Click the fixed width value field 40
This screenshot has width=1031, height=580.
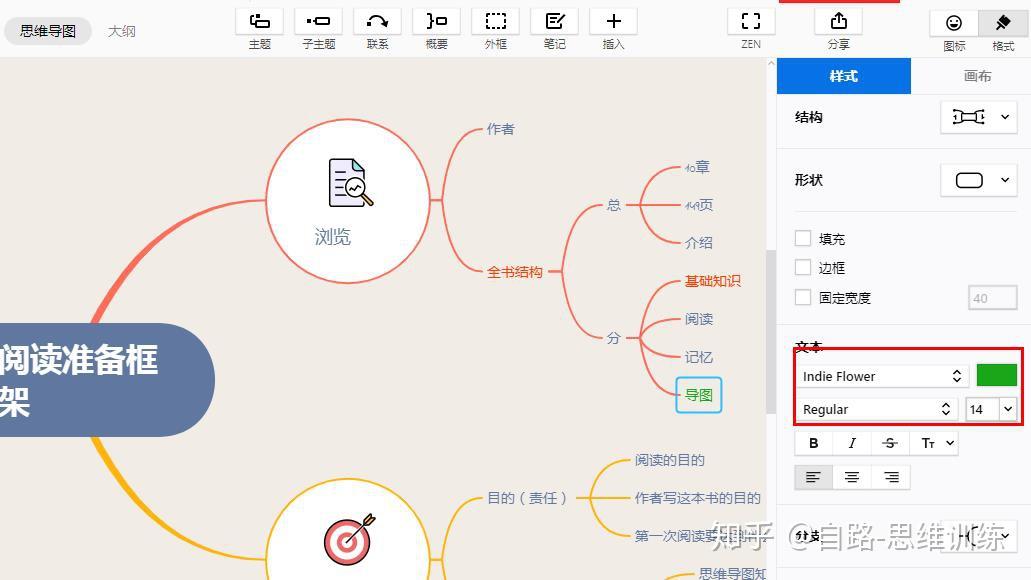(992, 298)
